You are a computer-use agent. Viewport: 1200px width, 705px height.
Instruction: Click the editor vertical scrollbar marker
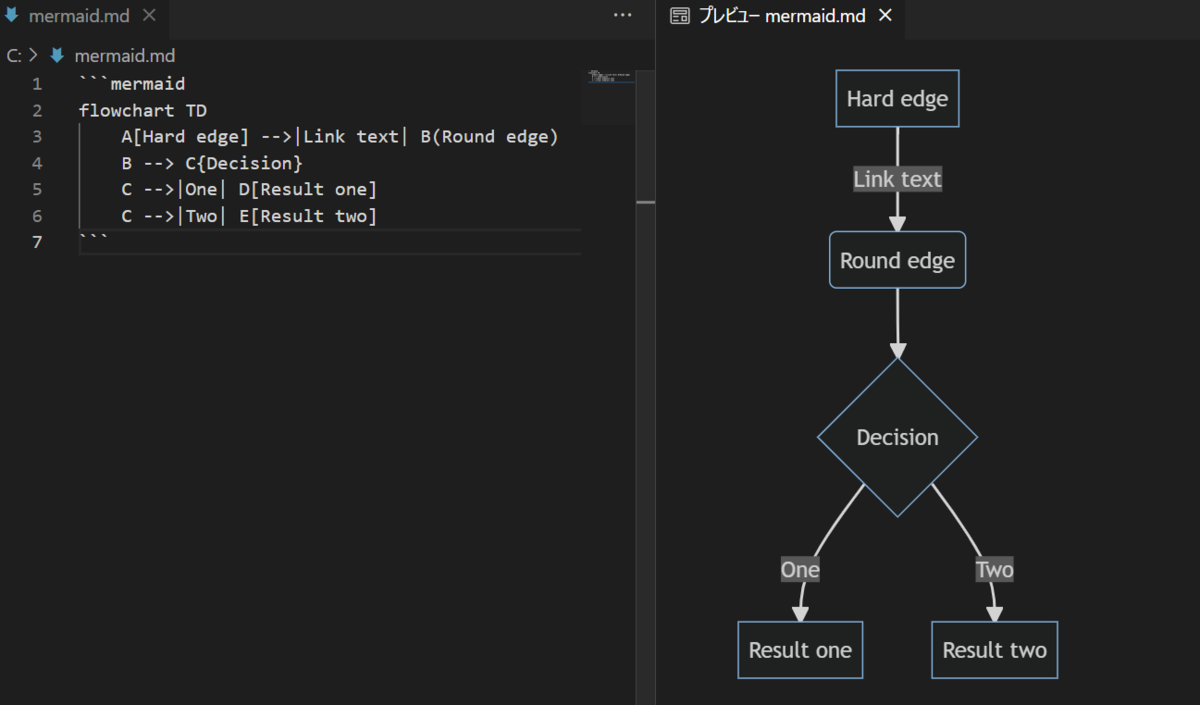coord(646,202)
